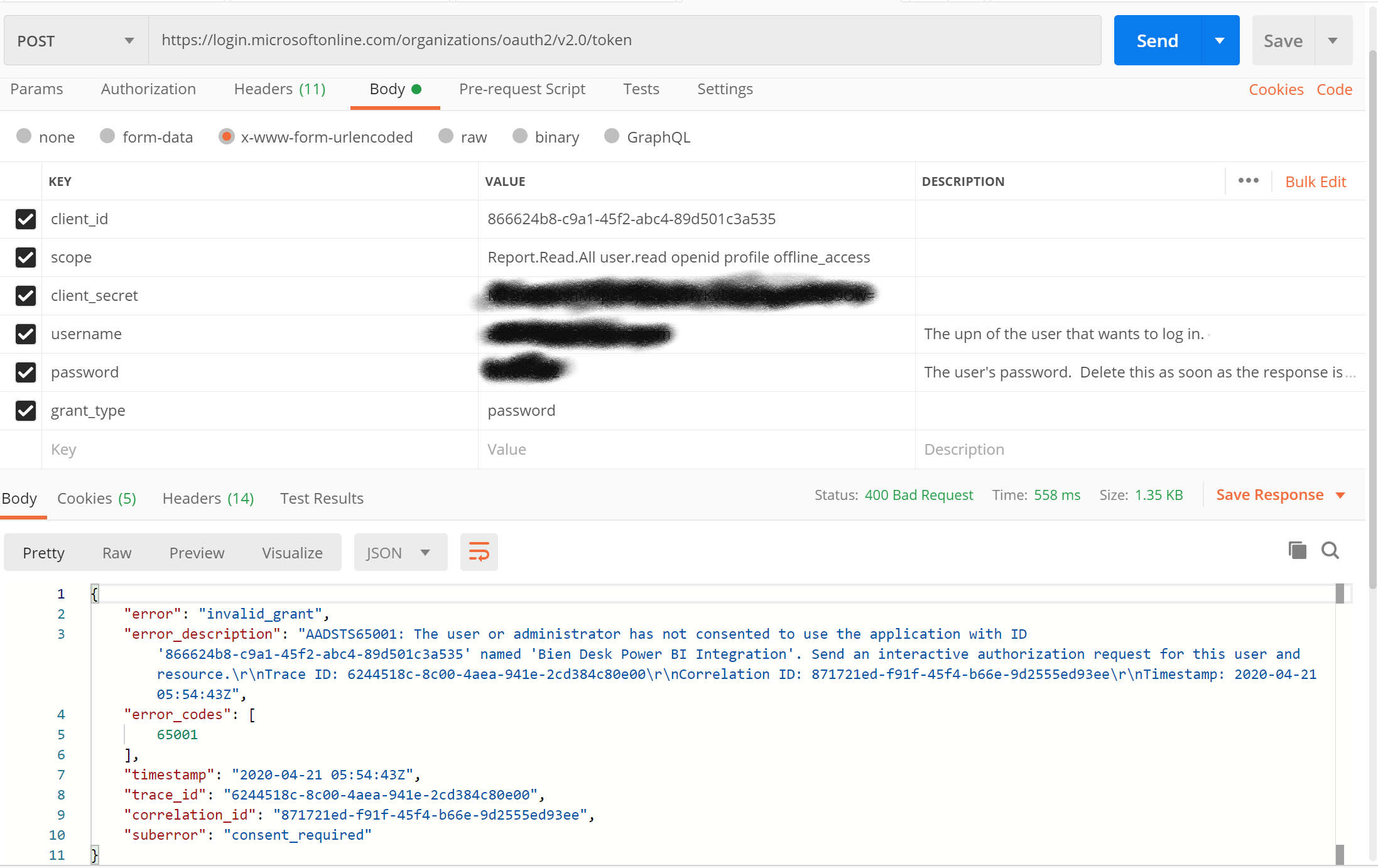The height and width of the screenshot is (868, 1378).
Task: Toggle the response word wrap icon
Action: pos(479,552)
